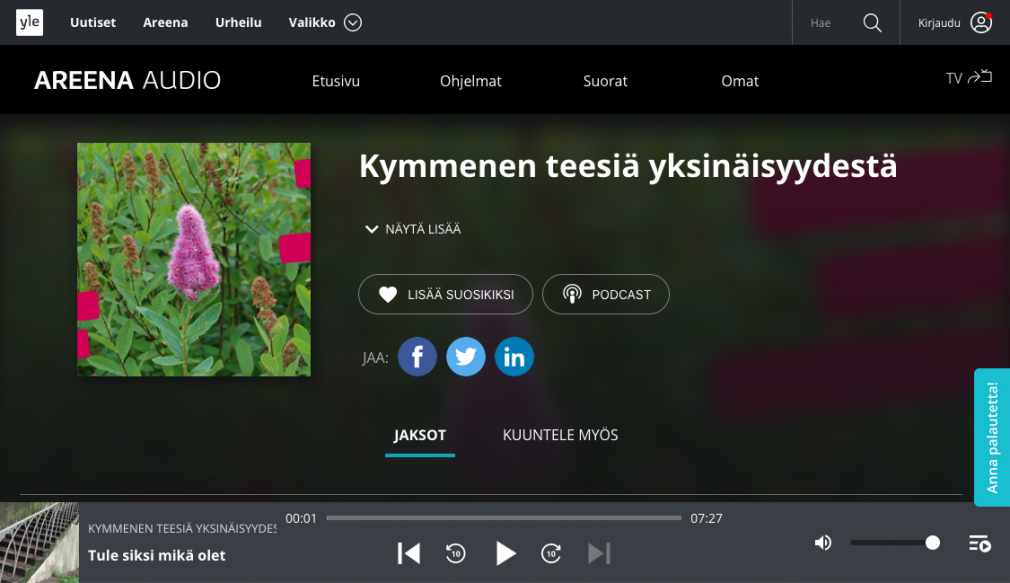
Task: Share on Twitter using the bird icon
Action: pyautogui.click(x=466, y=357)
